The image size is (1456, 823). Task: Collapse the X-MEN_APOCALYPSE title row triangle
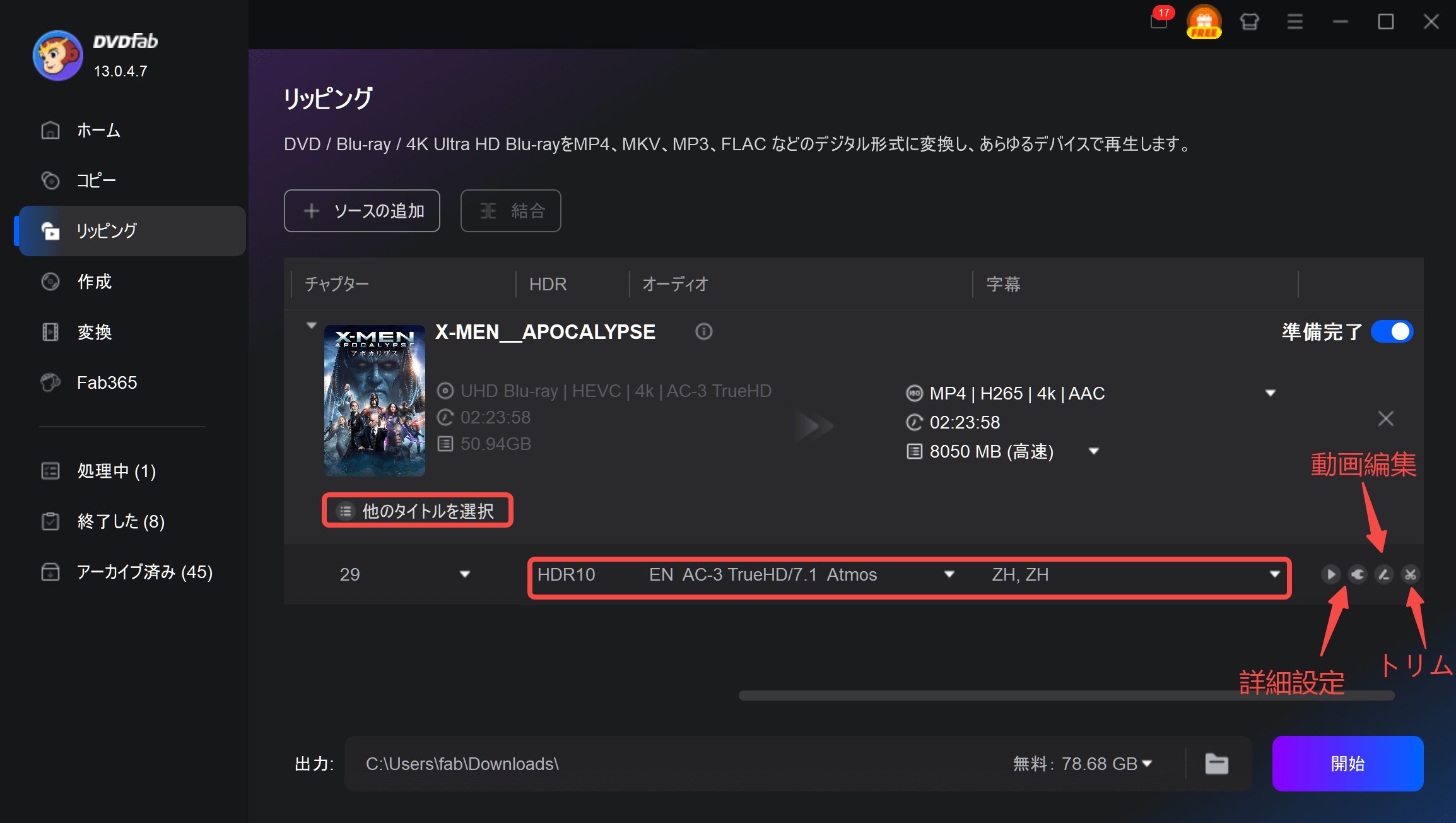click(x=311, y=326)
